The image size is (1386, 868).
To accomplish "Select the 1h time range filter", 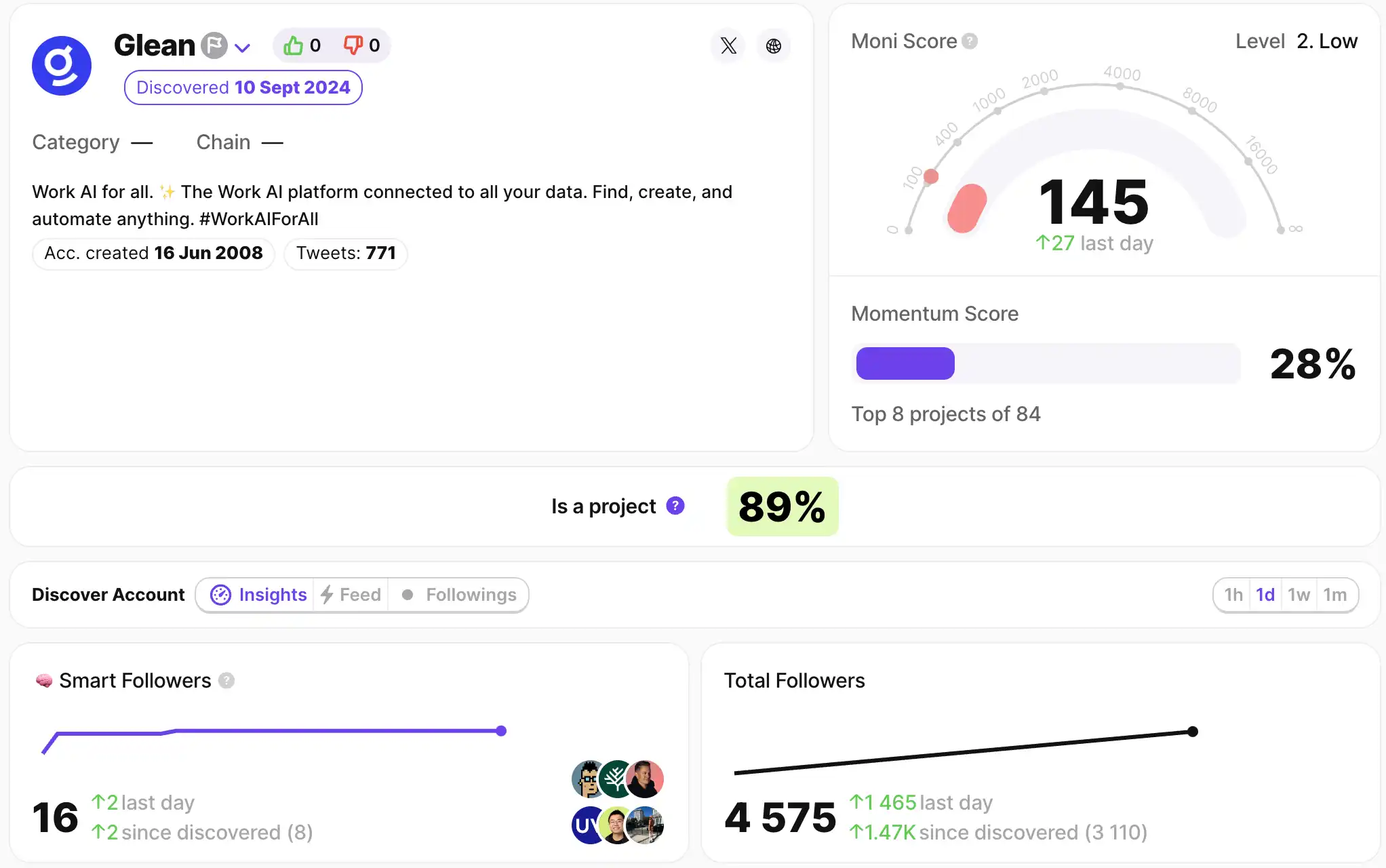I will coord(1233,595).
